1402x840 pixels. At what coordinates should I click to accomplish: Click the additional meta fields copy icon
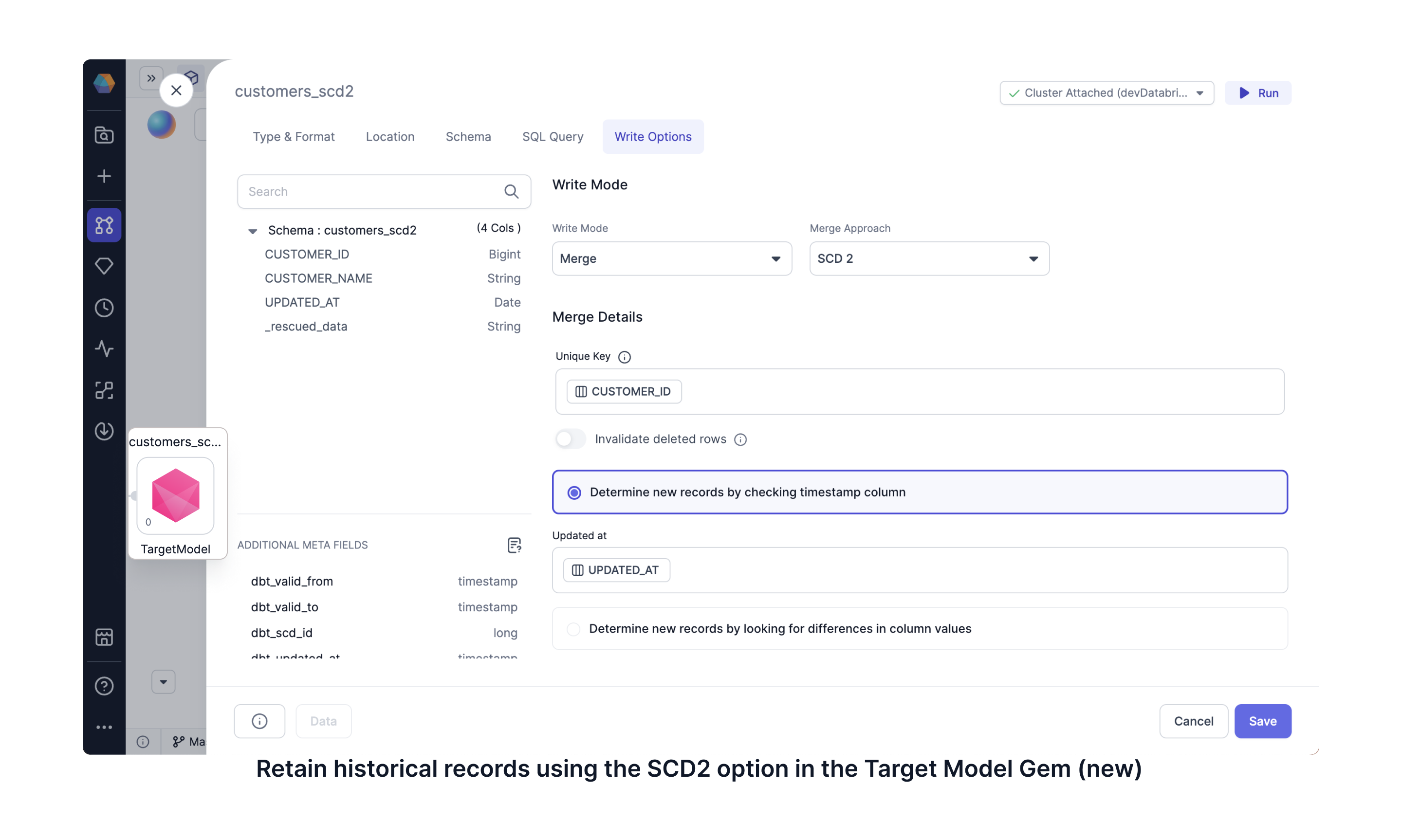tap(513, 545)
